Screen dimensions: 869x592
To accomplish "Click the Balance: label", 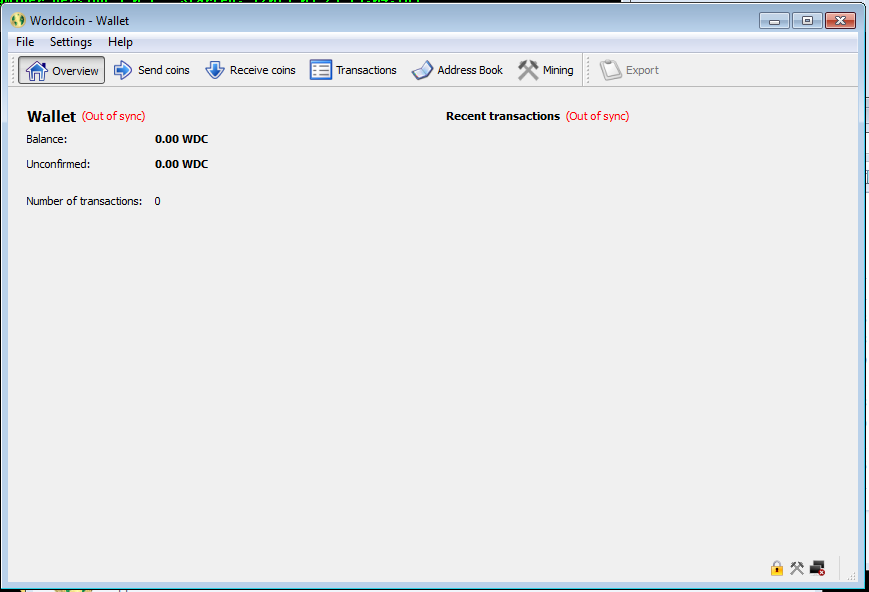I will pyautogui.click(x=47, y=139).
